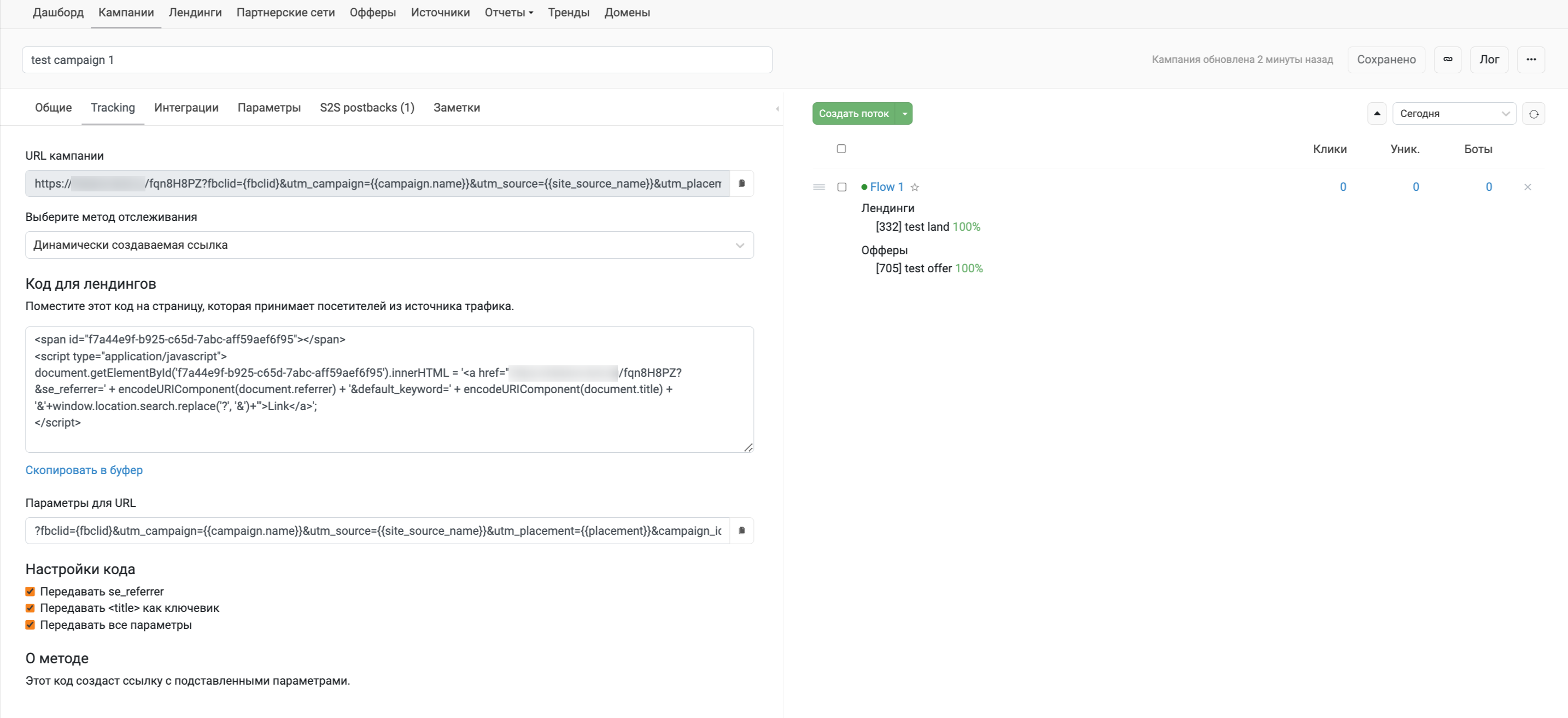
Task: Uncheck Передавать se_referrer
Action: pyautogui.click(x=30, y=591)
